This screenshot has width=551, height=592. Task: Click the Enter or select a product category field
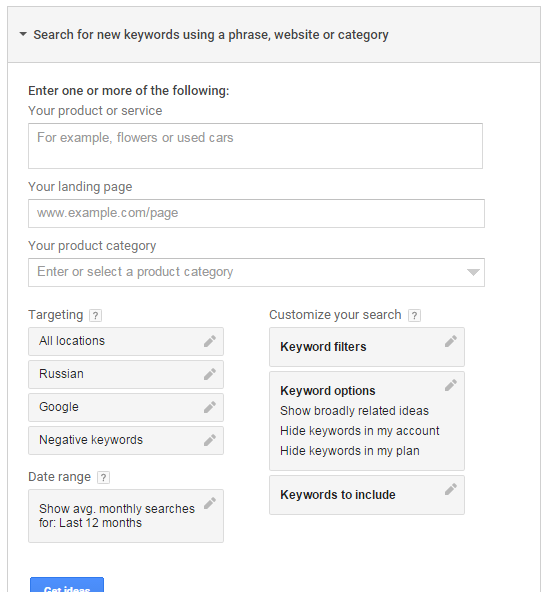[x=256, y=272]
